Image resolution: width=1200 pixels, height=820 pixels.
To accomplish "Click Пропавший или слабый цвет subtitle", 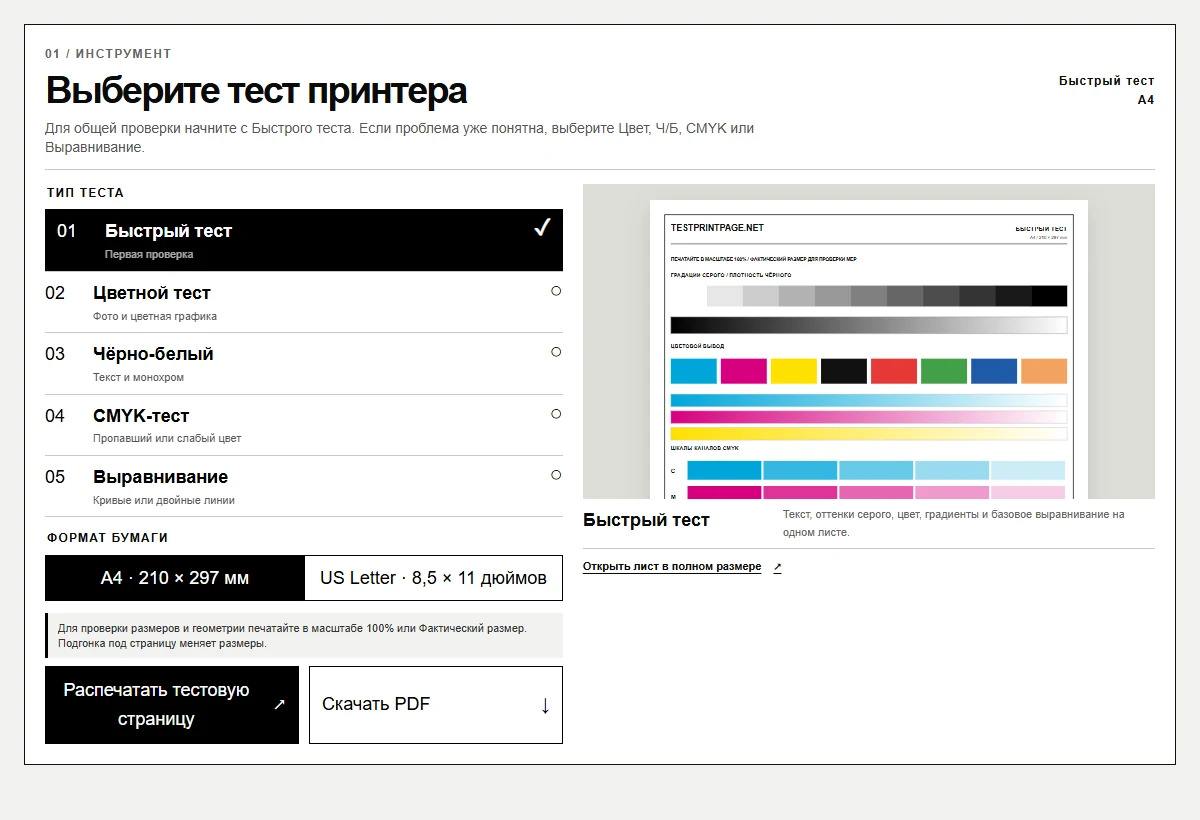I will (167, 438).
